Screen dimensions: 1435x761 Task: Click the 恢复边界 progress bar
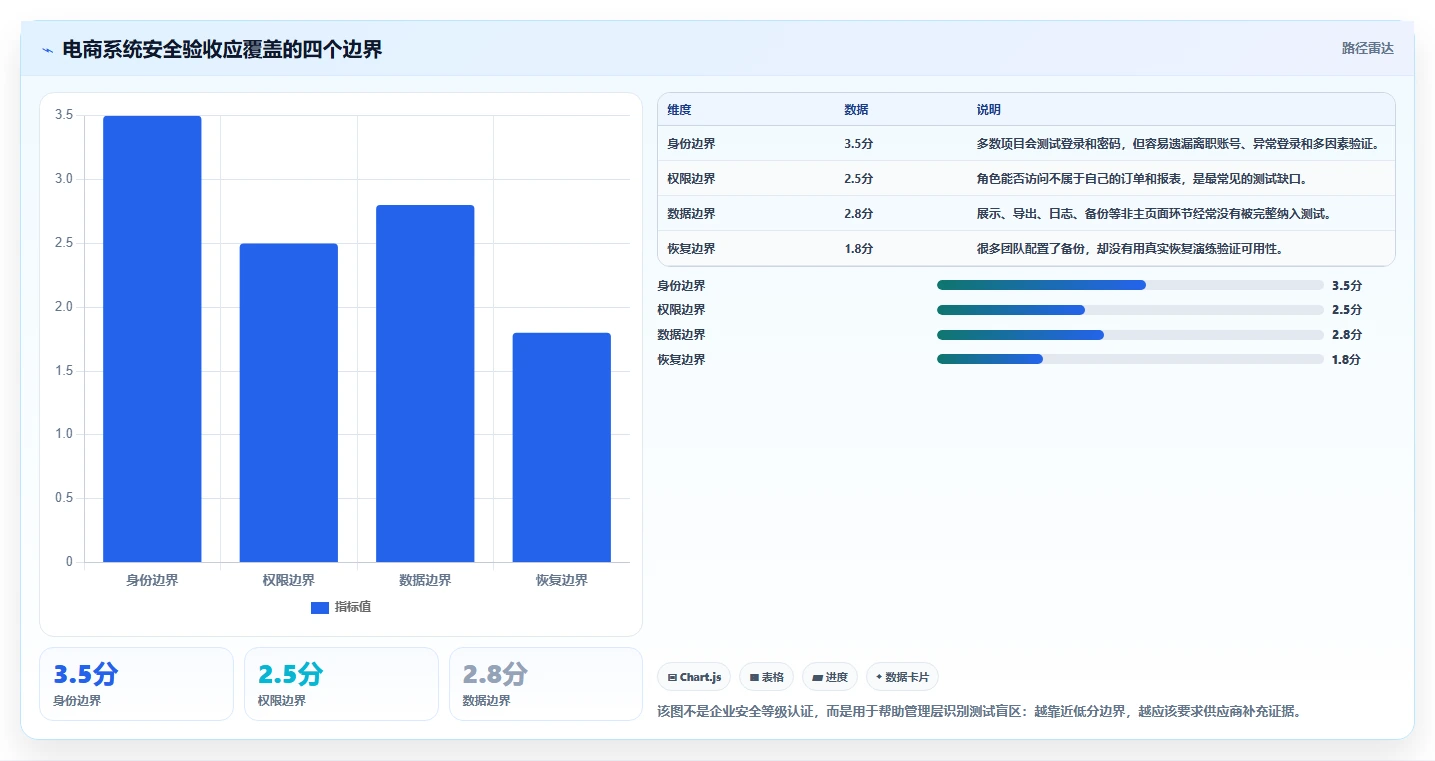coord(1130,359)
